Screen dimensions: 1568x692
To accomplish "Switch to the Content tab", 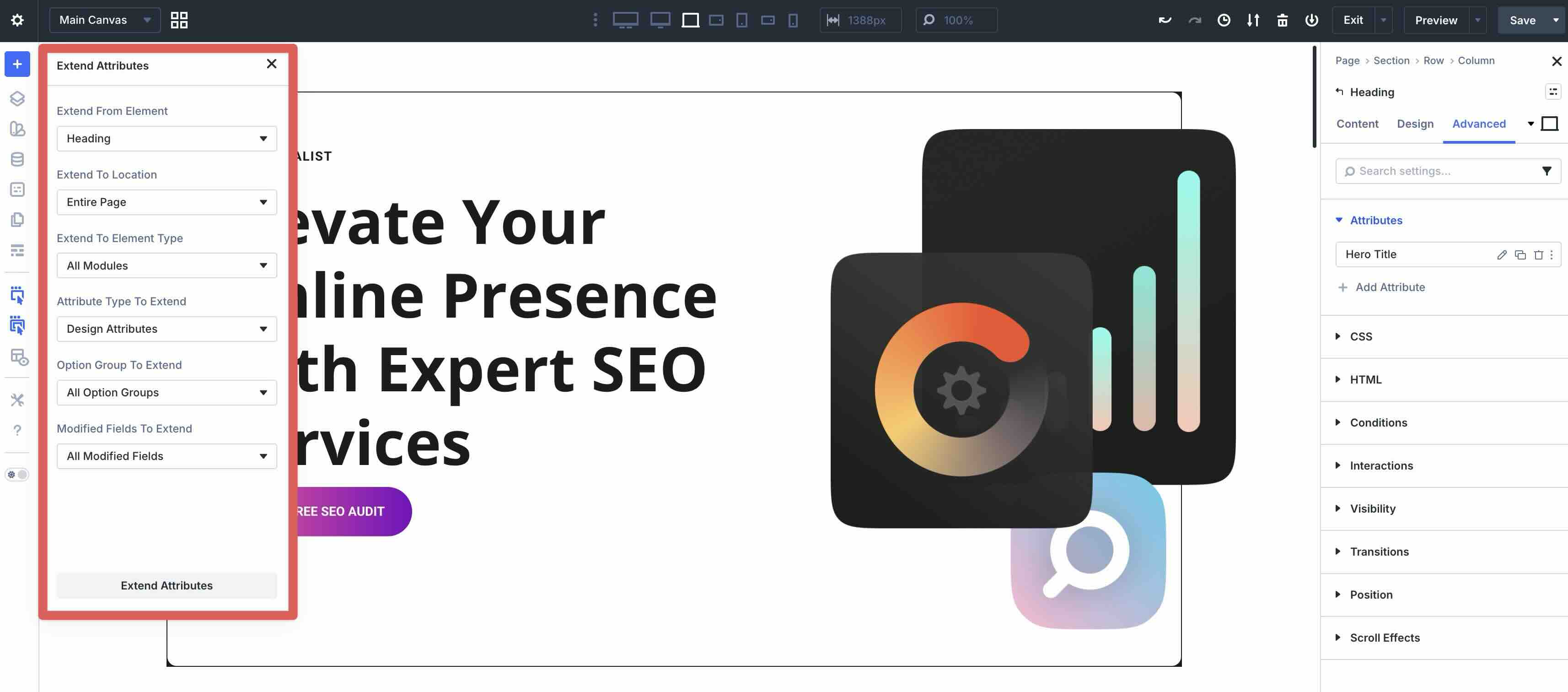I will pyautogui.click(x=1357, y=124).
